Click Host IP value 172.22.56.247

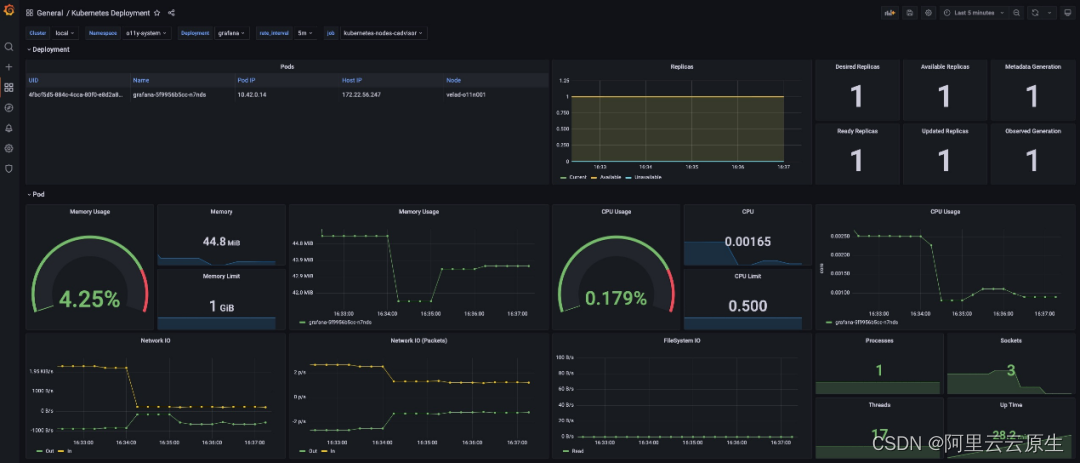coord(362,94)
